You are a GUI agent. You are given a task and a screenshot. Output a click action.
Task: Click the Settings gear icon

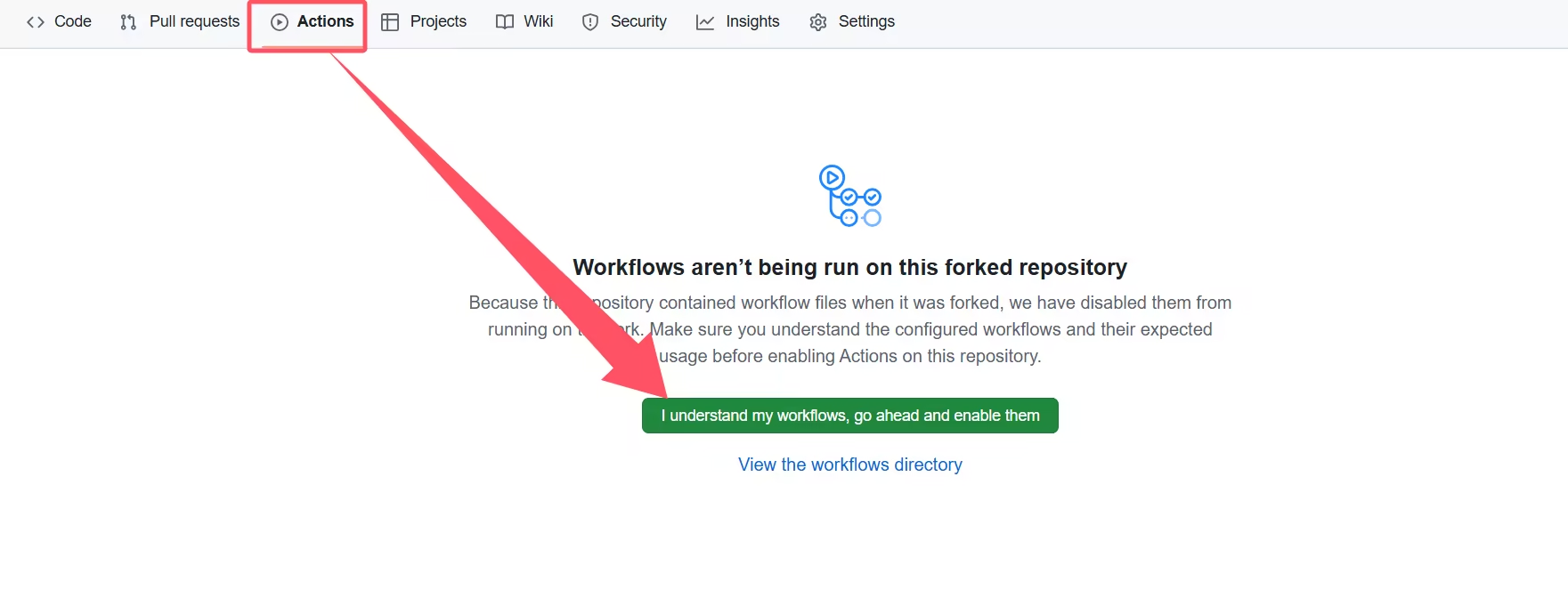pyautogui.click(x=818, y=22)
